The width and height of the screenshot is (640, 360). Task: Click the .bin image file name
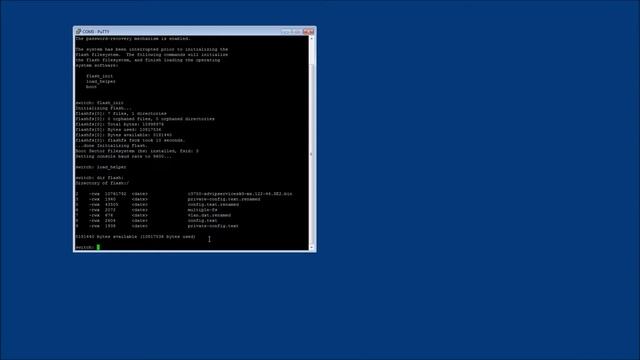point(240,194)
